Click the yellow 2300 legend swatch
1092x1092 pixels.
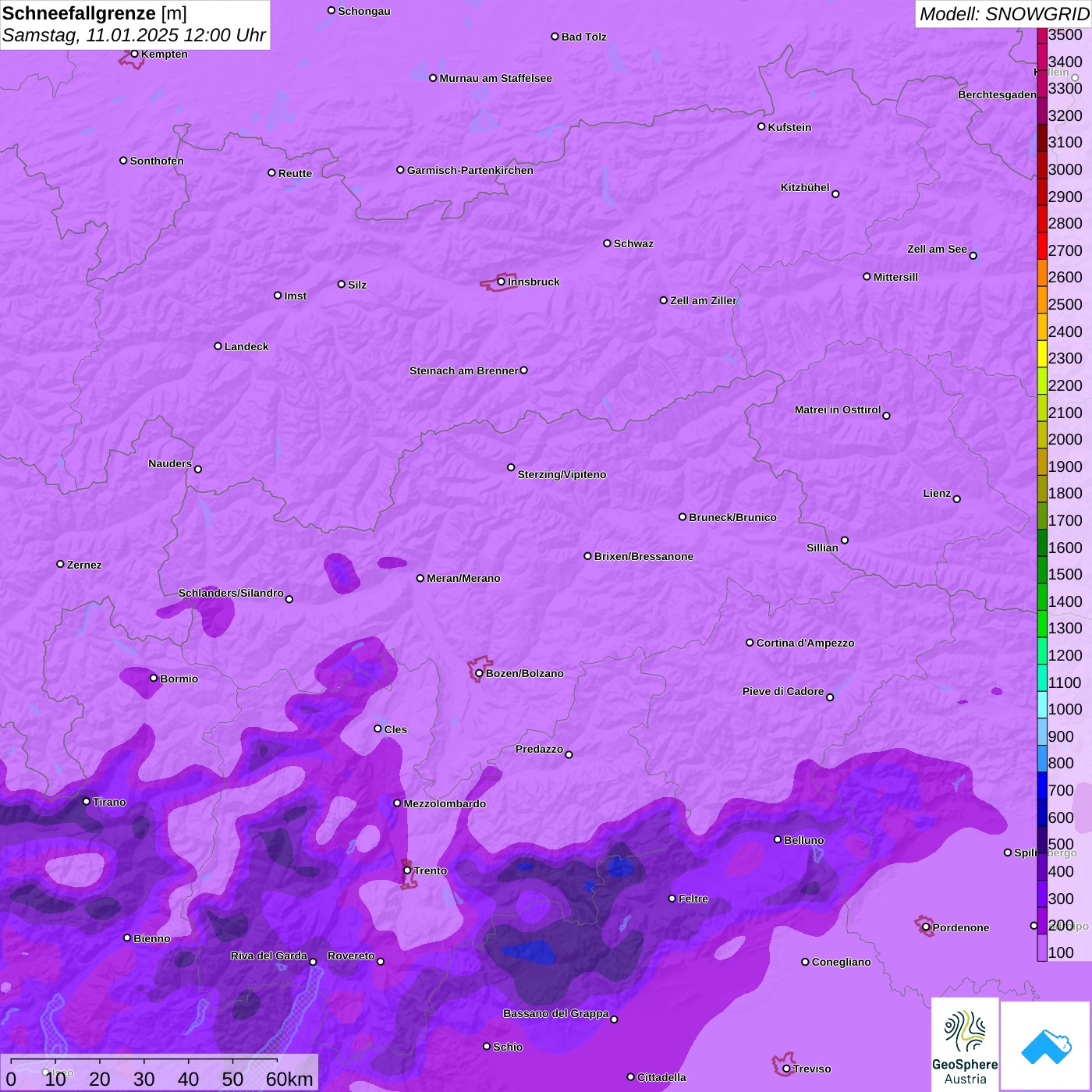(1042, 353)
